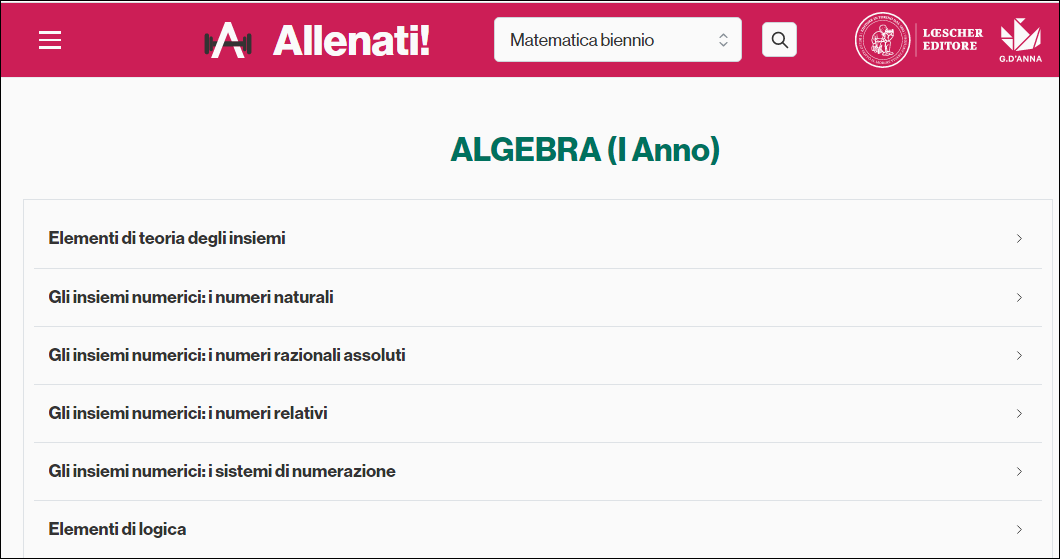Click the Allenati! site title

point(351,40)
